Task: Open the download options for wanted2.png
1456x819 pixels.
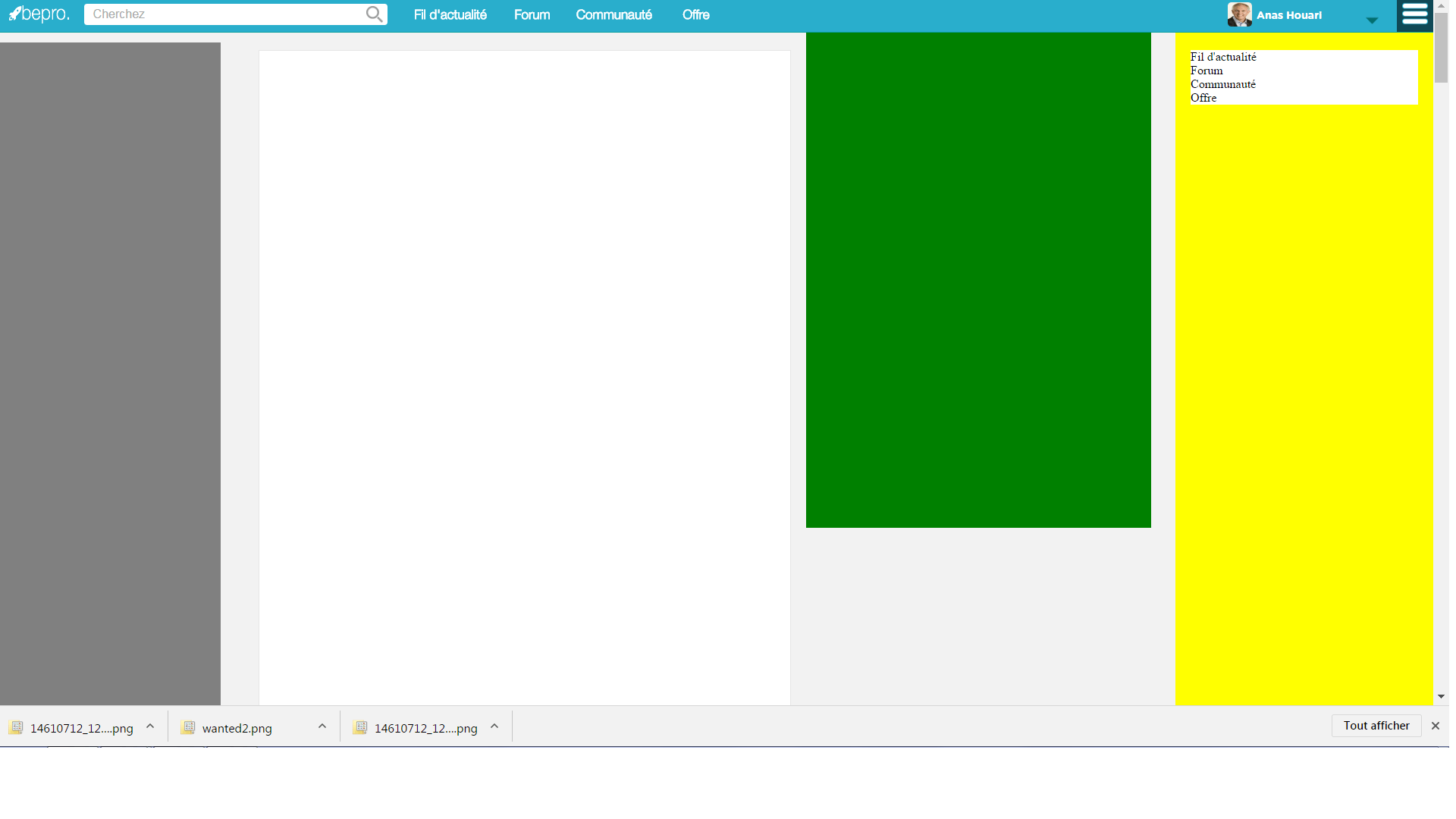Action: click(322, 726)
